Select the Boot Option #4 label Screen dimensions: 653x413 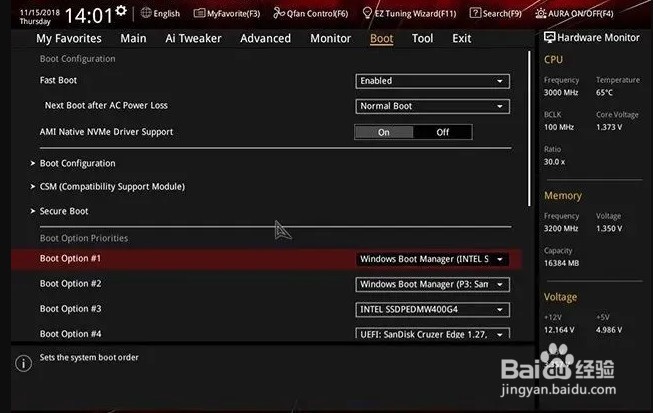(70, 333)
